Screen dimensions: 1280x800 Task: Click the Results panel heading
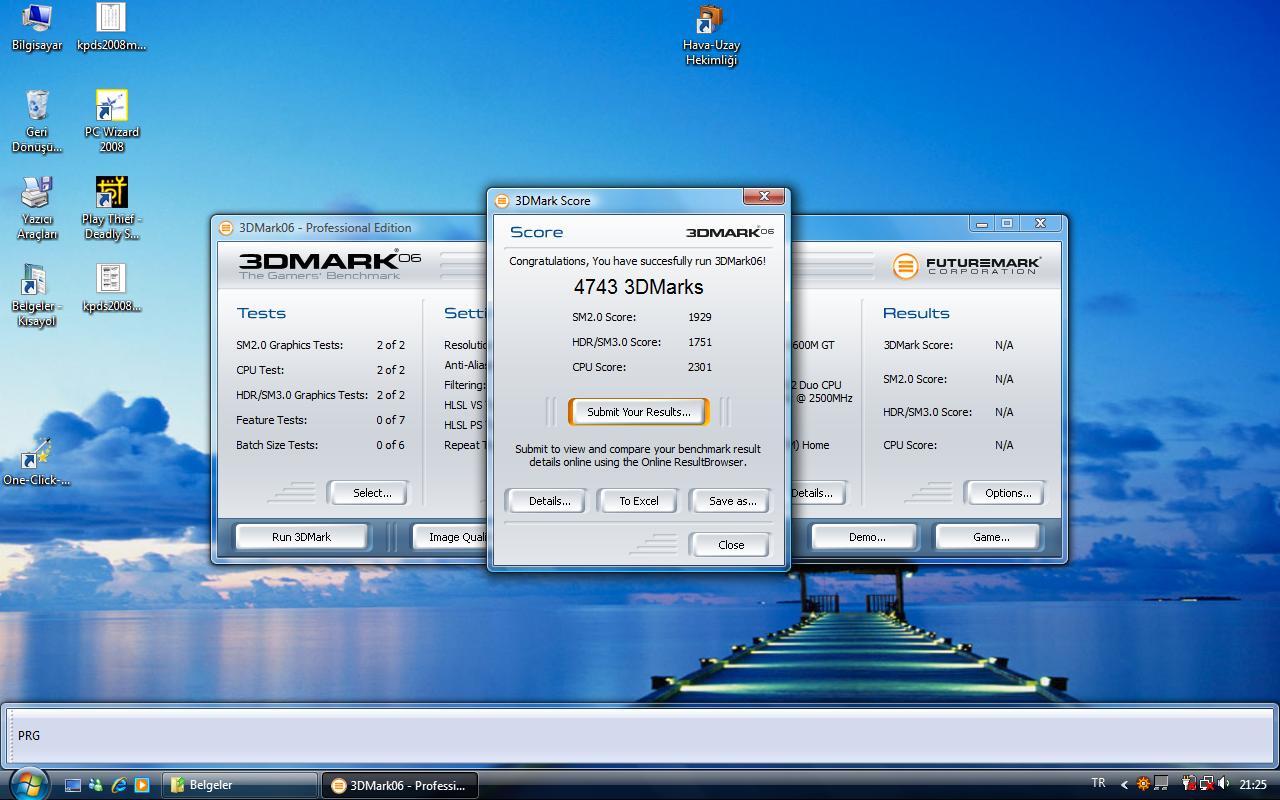916,313
